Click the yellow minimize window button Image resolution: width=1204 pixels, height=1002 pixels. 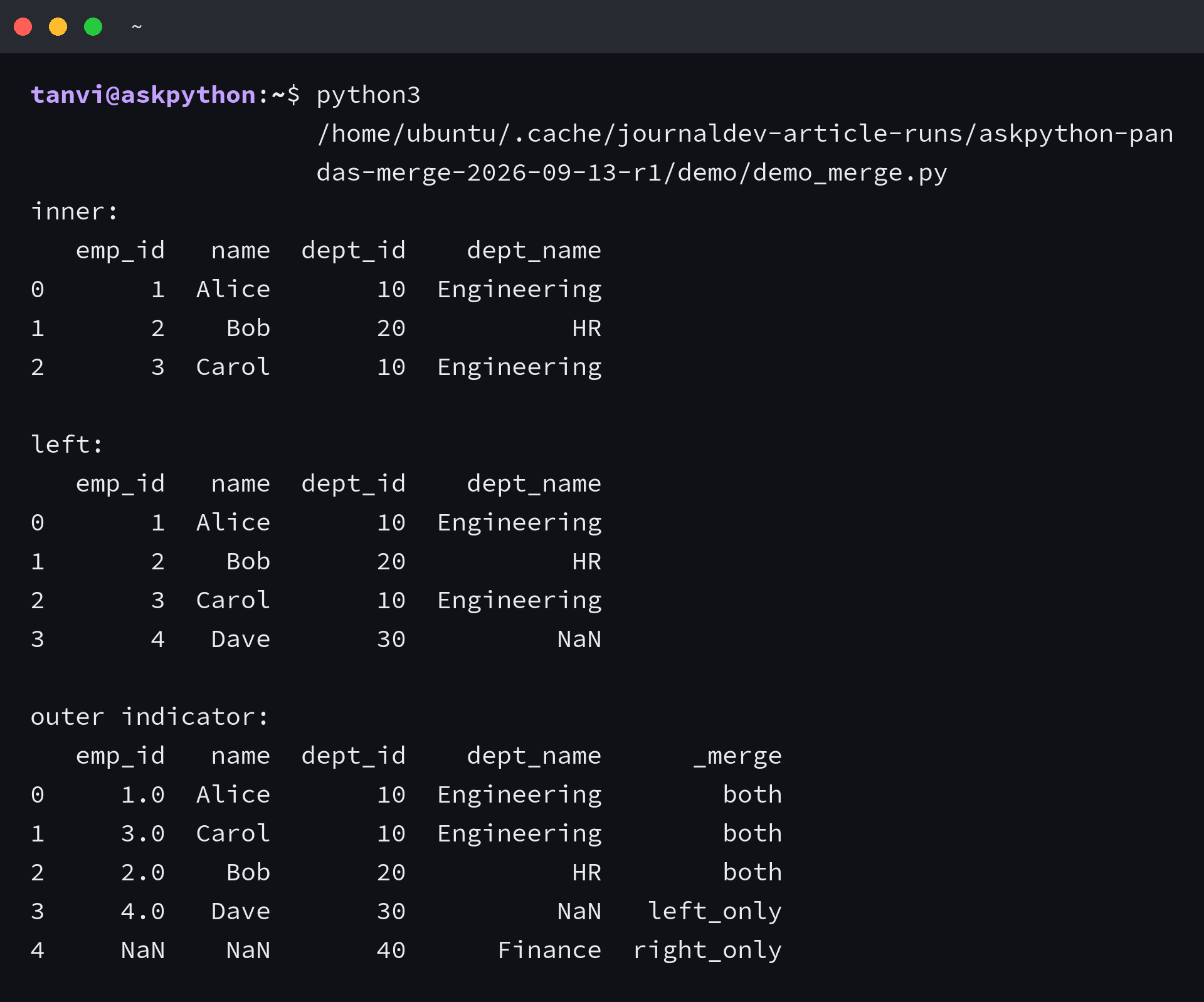(x=58, y=27)
